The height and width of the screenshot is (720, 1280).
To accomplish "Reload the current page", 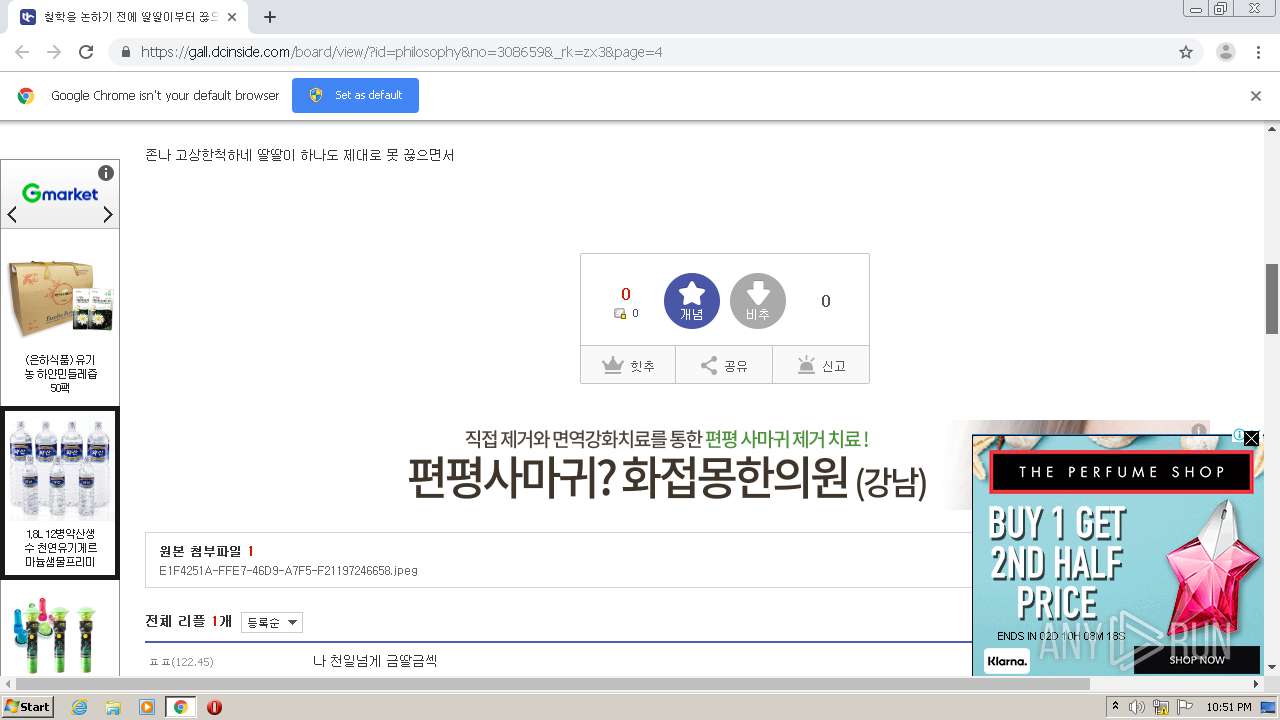I will 86,52.
